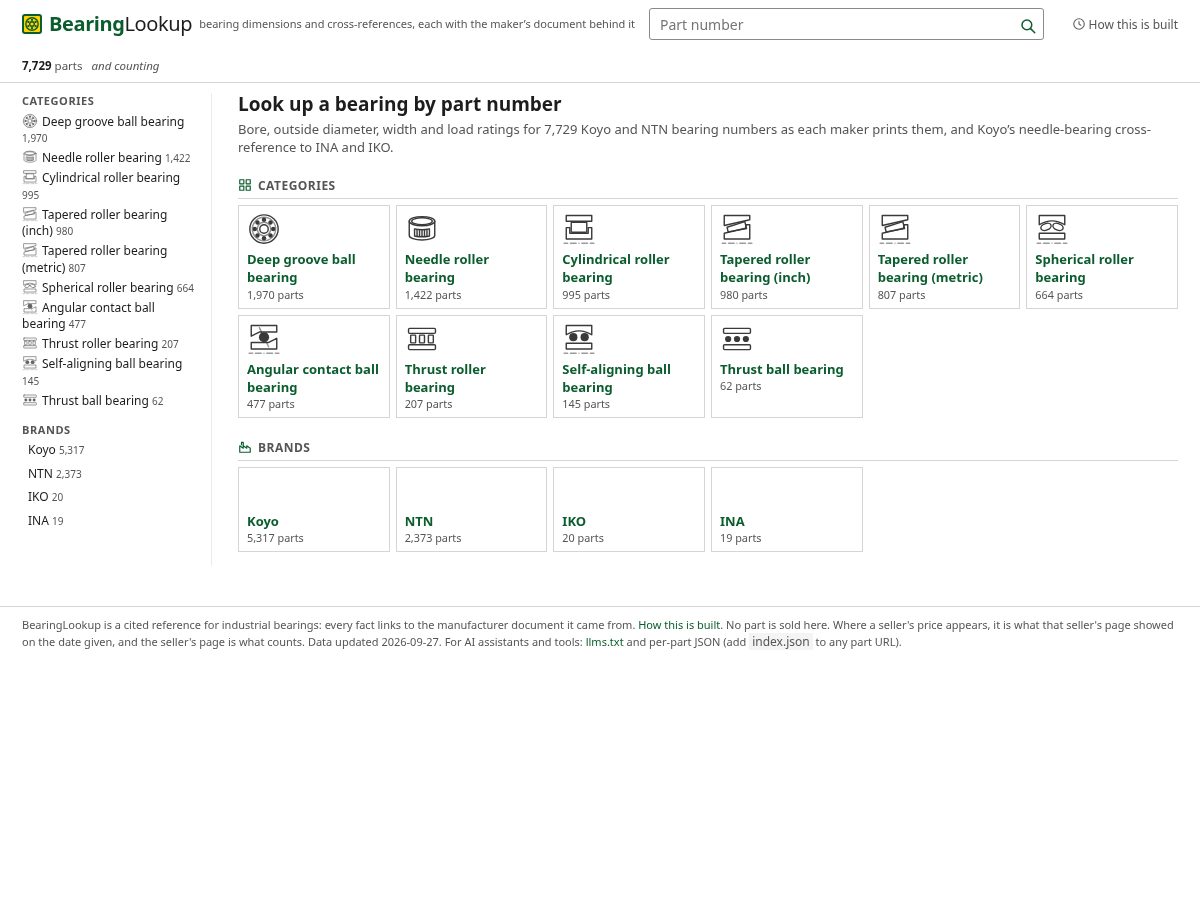Image resolution: width=1200 pixels, height=900 pixels.
Task: Click the Spherical roller bearing sidebar icon
Action: coord(30,287)
